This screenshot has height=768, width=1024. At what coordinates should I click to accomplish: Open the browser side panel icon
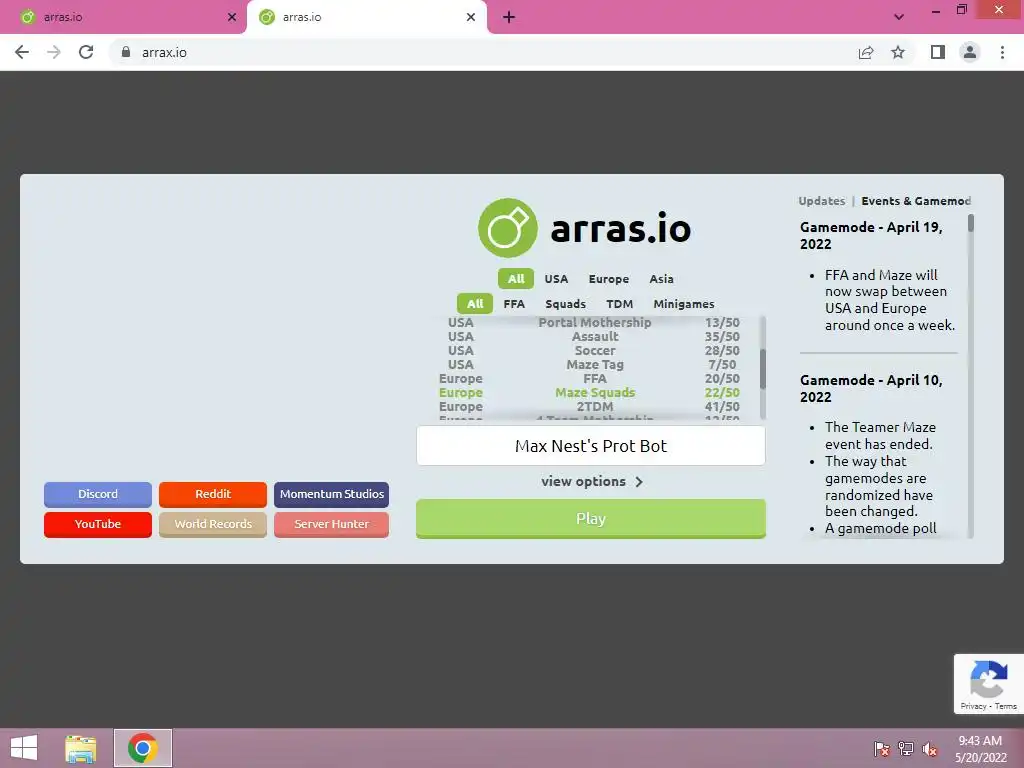pos(938,52)
